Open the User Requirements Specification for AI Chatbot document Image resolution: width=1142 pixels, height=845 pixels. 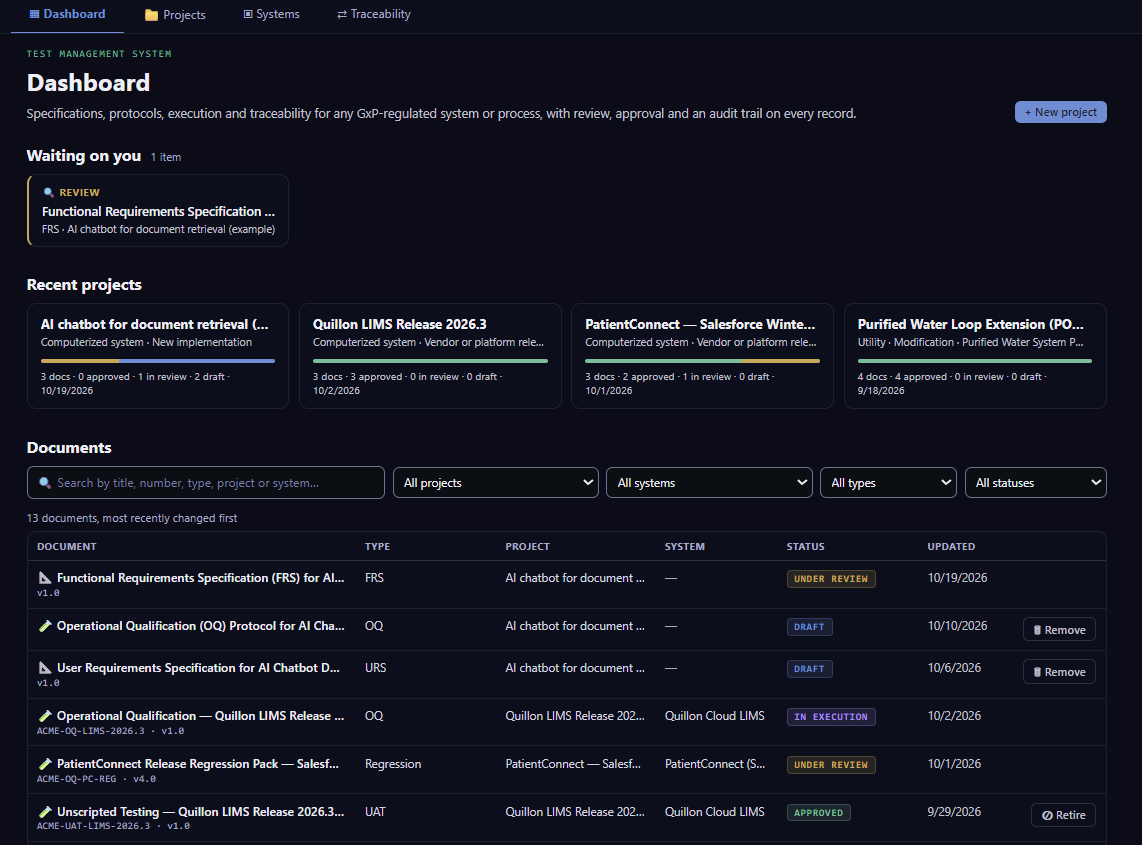198,668
